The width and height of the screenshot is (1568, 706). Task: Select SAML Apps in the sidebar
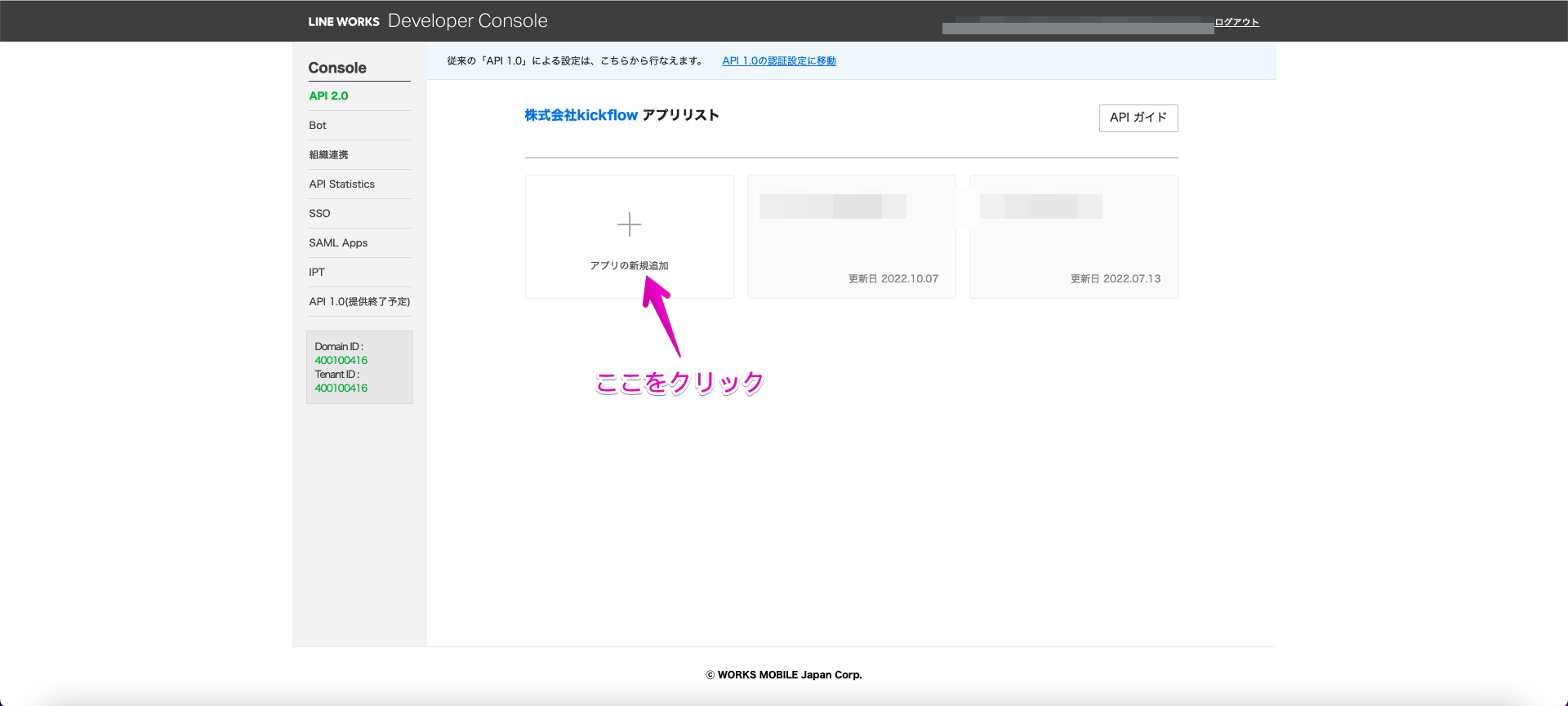tap(338, 242)
